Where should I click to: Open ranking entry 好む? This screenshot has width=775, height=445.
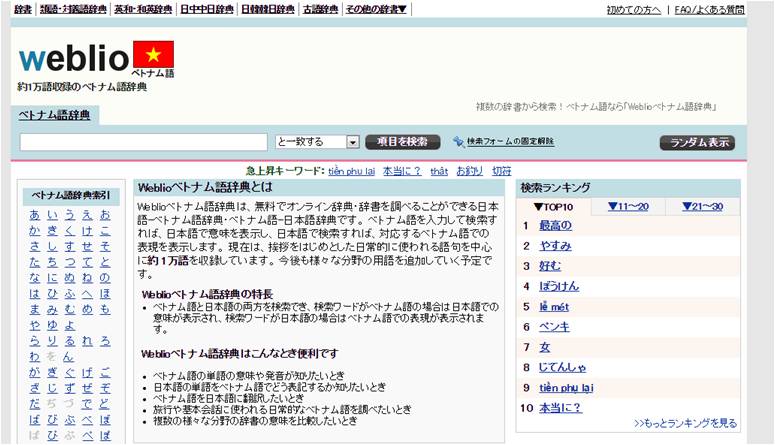pyautogui.click(x=550, y=266)
